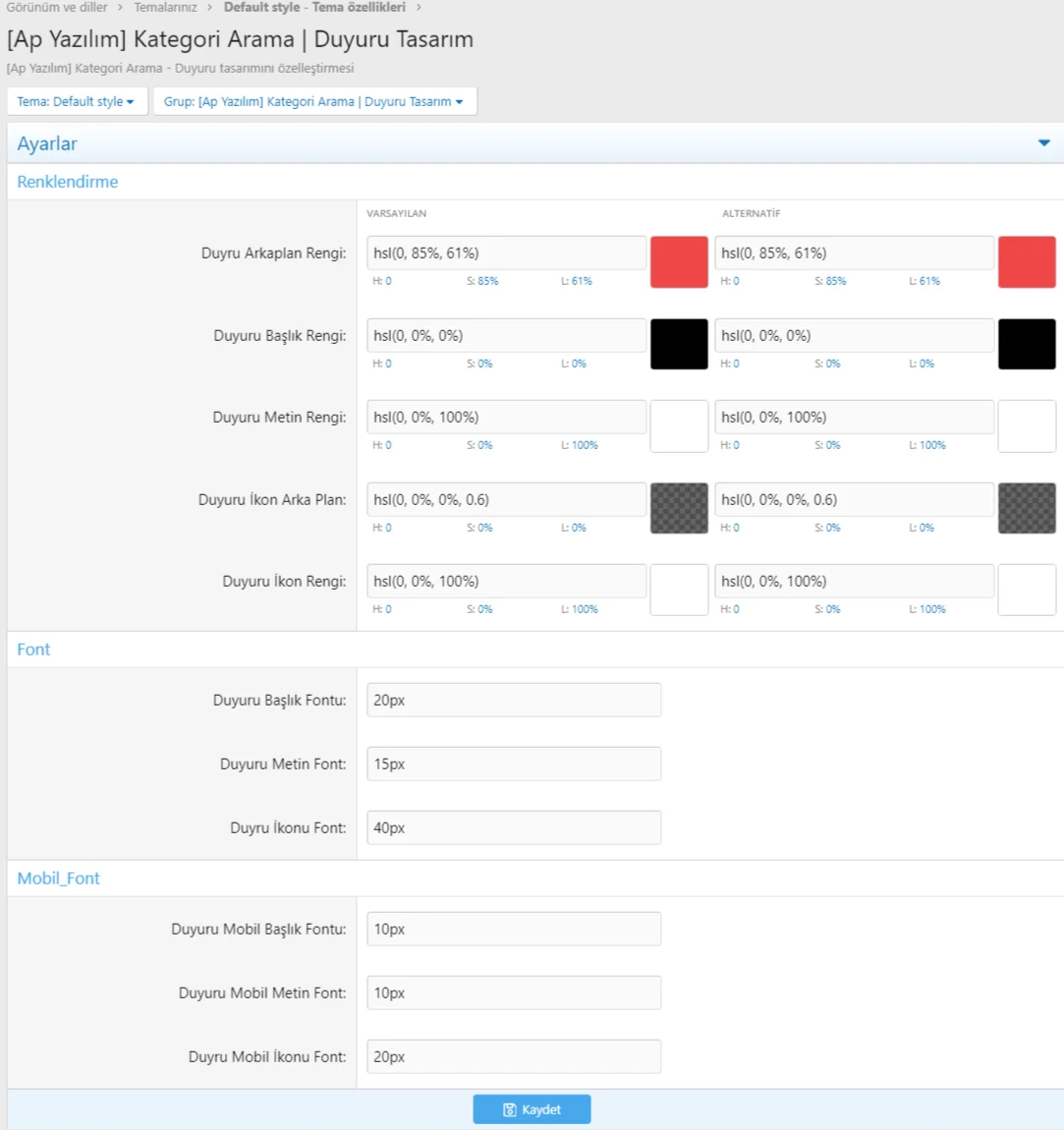Collapse the Ayarlar section arrow
Screen dimensions: 1064x1130
coord(1043,143)
